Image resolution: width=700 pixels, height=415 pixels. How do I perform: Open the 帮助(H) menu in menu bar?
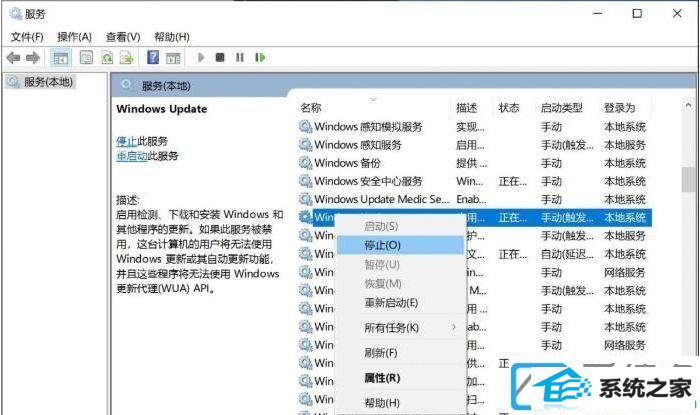click(x=172, y=37)
